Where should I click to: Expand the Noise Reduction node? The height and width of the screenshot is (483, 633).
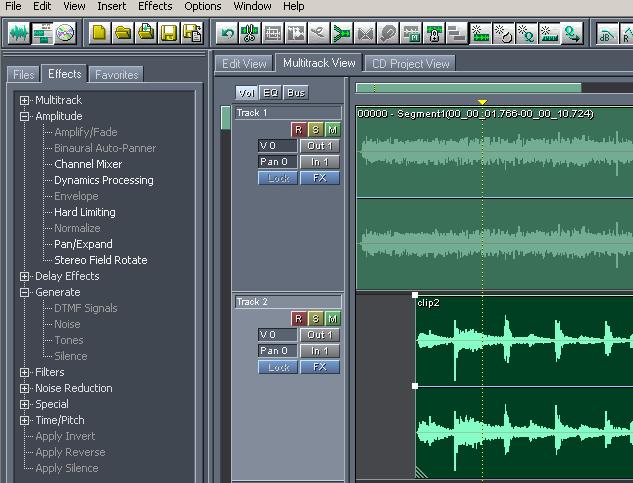25,388
